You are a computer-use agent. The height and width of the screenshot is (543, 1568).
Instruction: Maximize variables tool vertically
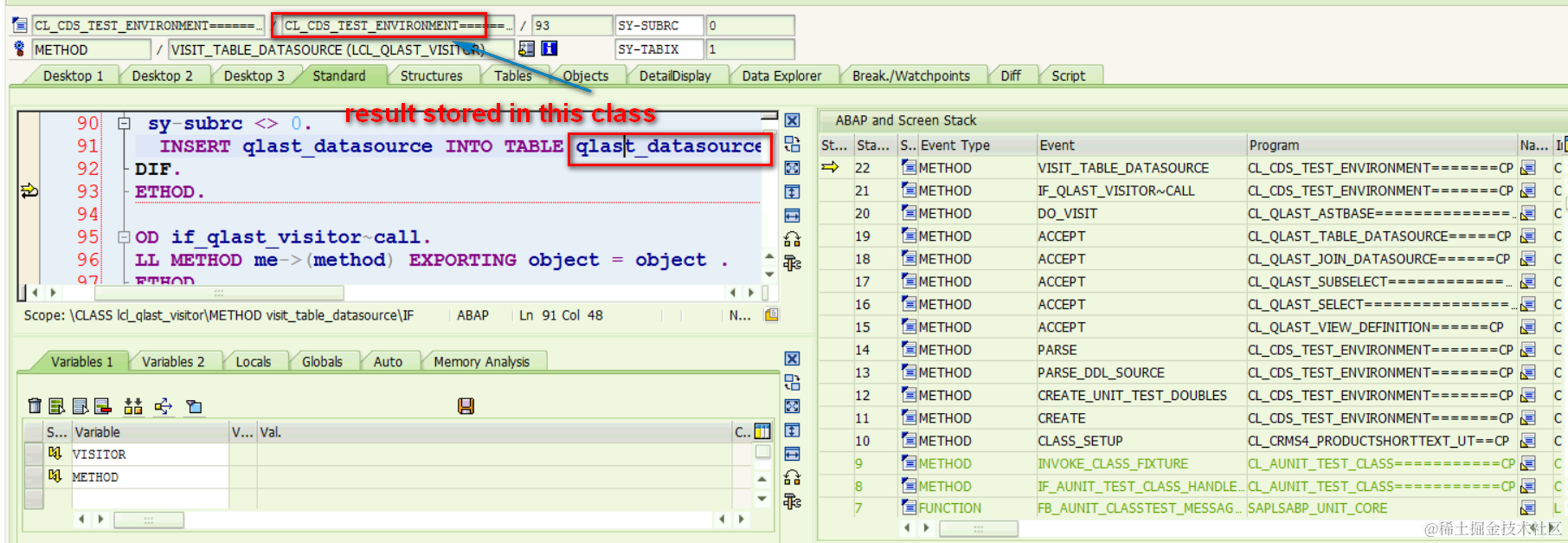[792, 430]
